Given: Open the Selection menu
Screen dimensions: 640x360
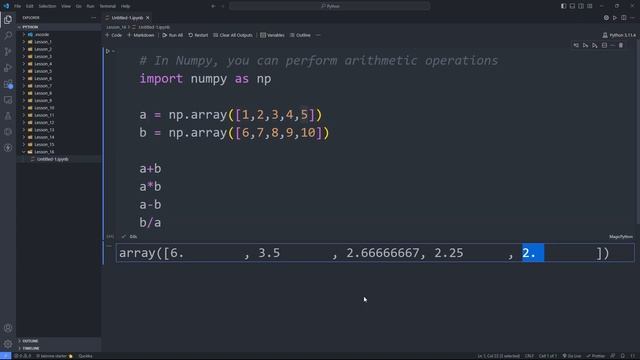Looking at the screenshot, I should [47, 6].
